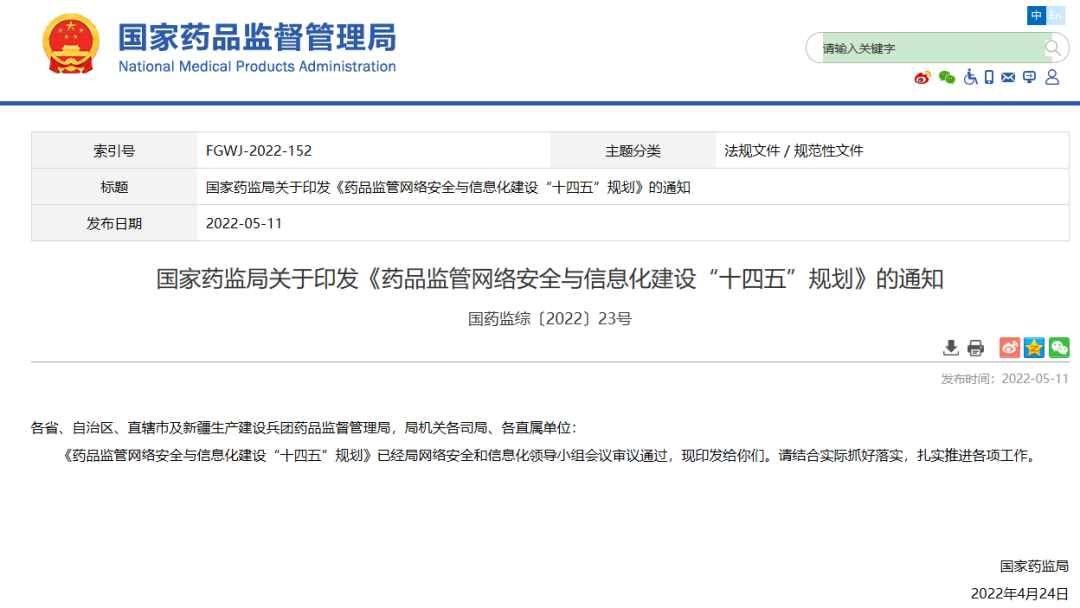The height and width of the screenshot is (608, 1080).
Task: Click the 标题 label cell
Action: tap(114, 187)
